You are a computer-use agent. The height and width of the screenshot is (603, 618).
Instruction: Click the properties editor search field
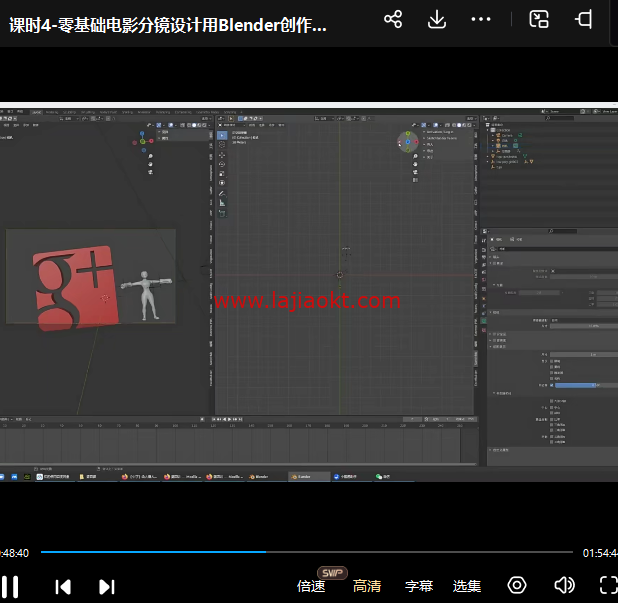click(563, 231)
